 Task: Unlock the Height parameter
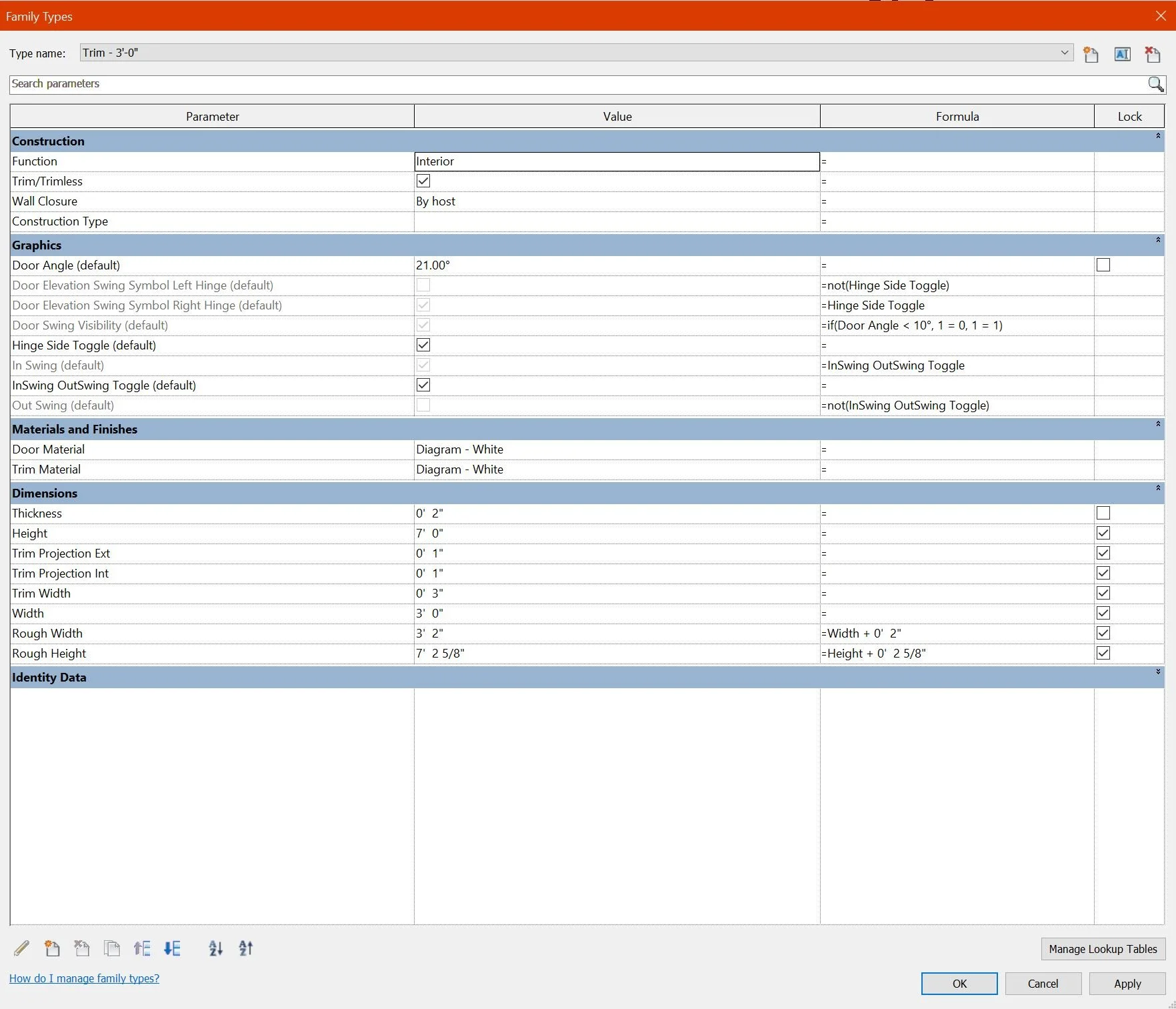click(1103, 533)
